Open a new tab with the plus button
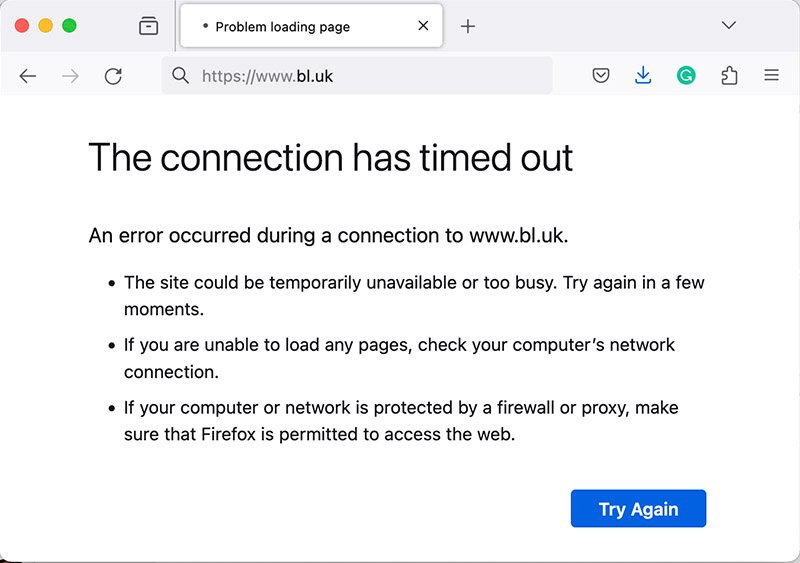The image size is (800, 563). coord(468,26)
